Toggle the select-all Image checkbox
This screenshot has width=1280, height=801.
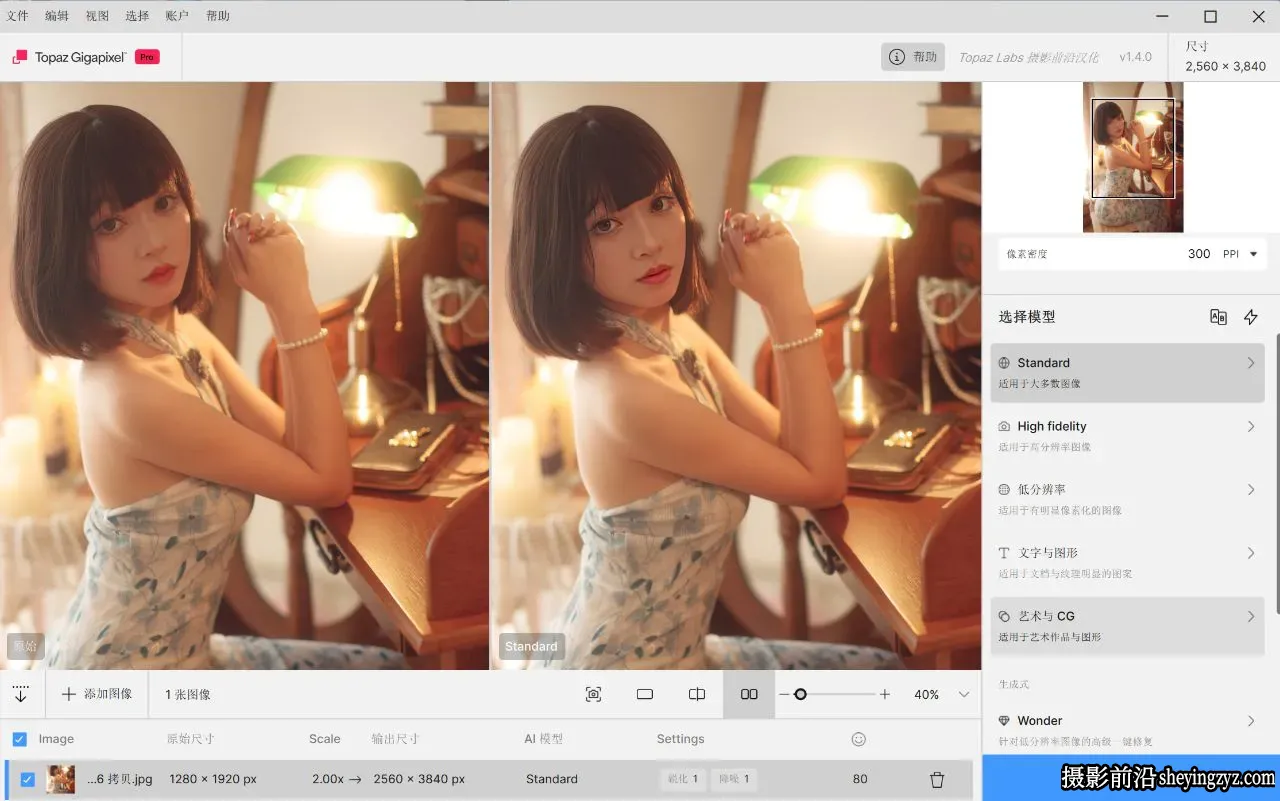tap(19, 739)
